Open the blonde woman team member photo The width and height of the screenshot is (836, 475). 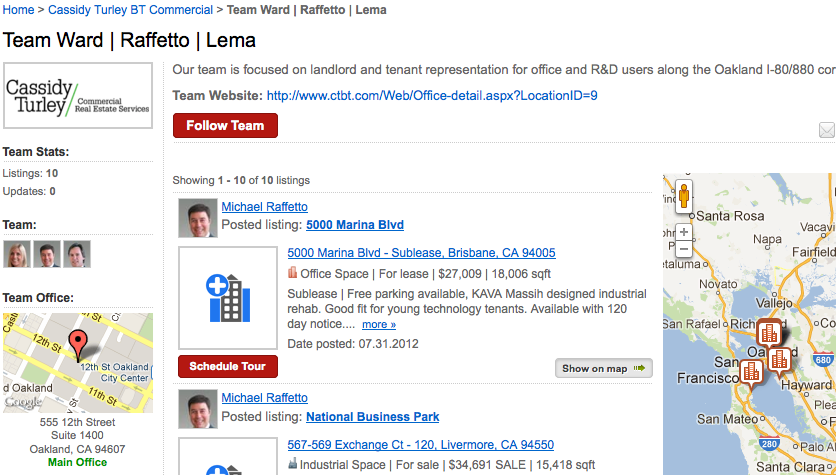coord(17,254)
